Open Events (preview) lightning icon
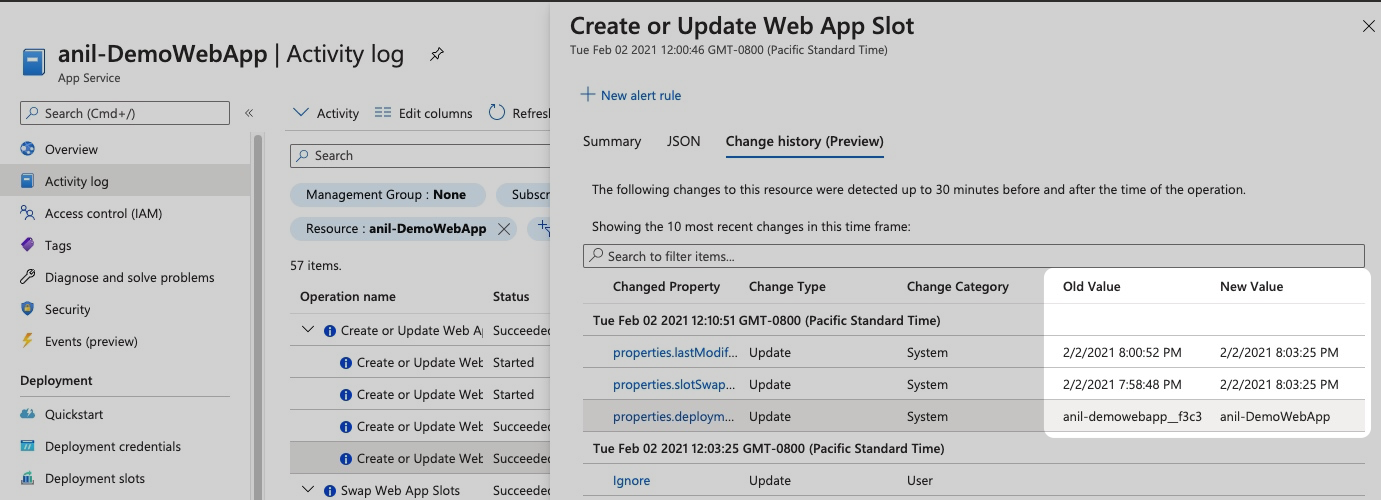Screen dimensions: 1381x500 pyautogui.click(x=27, y=341)
